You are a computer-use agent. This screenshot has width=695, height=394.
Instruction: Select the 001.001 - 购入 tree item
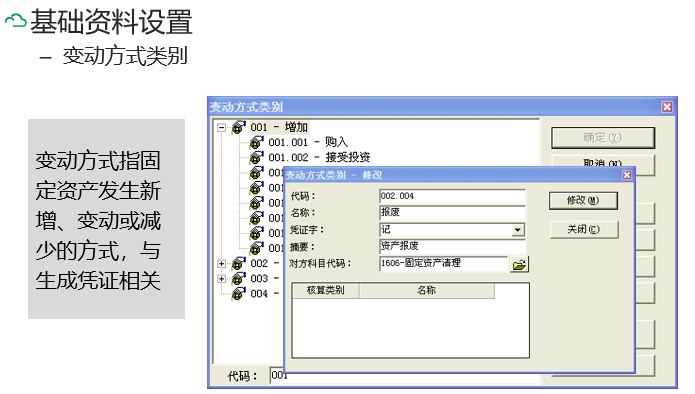point(308,143)
